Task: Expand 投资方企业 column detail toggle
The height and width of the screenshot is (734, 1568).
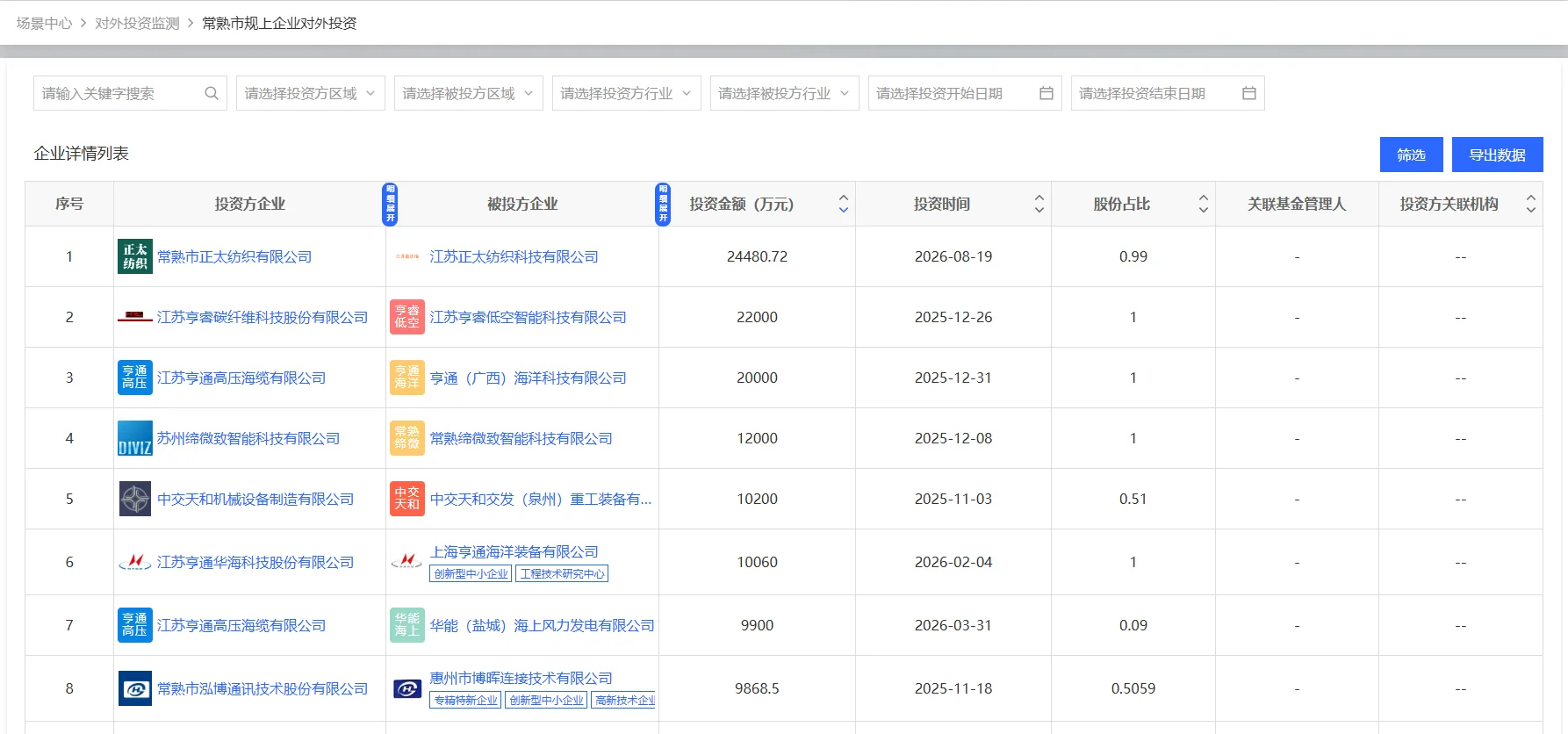Action: (391, 204)
